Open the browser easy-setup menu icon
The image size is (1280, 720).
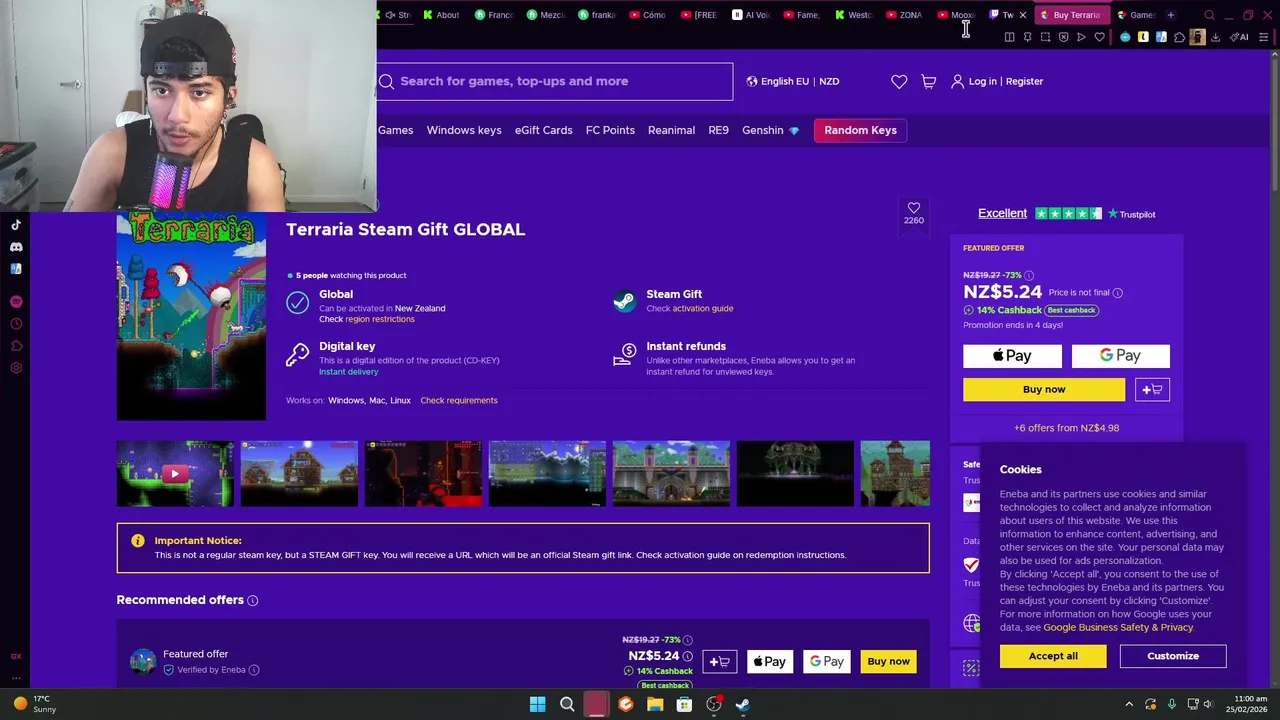1264,37
